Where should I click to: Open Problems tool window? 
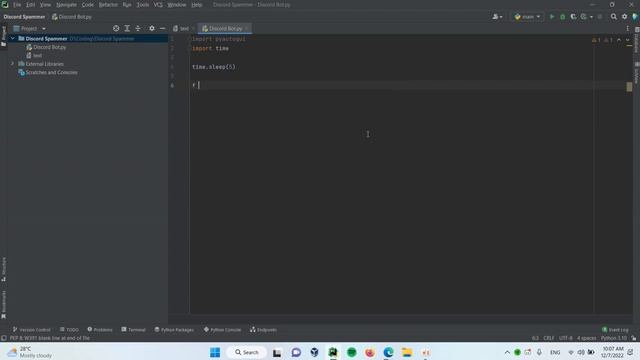coord(100,330)
